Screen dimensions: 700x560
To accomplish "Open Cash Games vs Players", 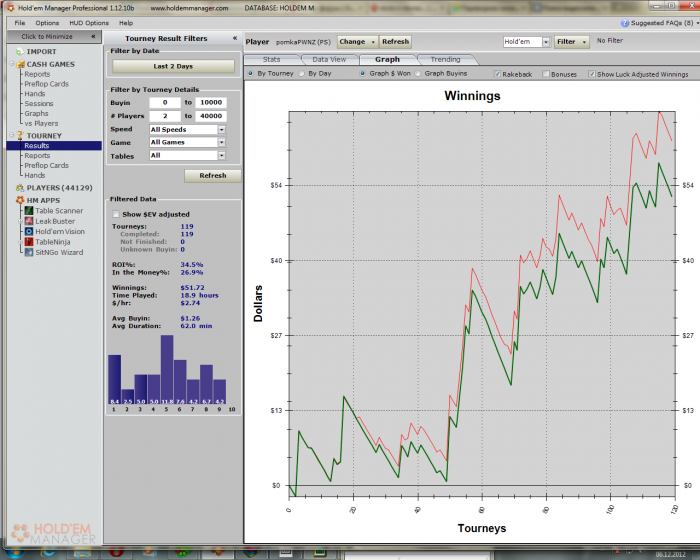I will 41,123.
